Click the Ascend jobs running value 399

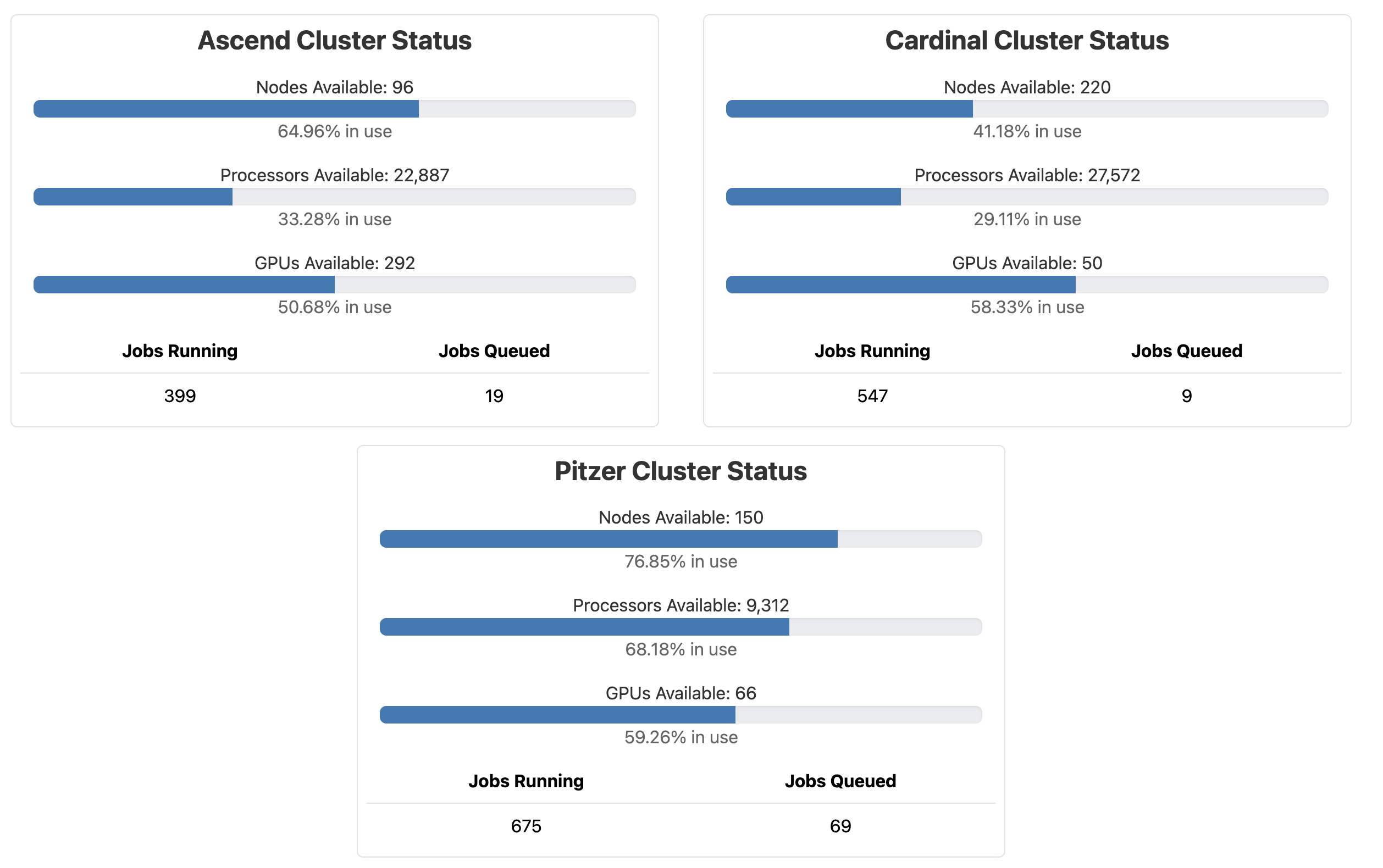click(x=180, y=396)
